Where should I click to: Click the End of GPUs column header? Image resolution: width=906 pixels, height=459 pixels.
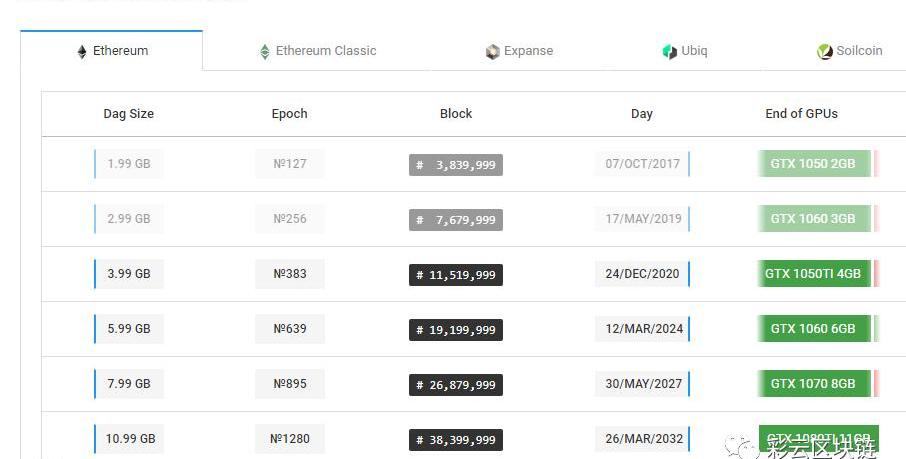tap(801, 114)
